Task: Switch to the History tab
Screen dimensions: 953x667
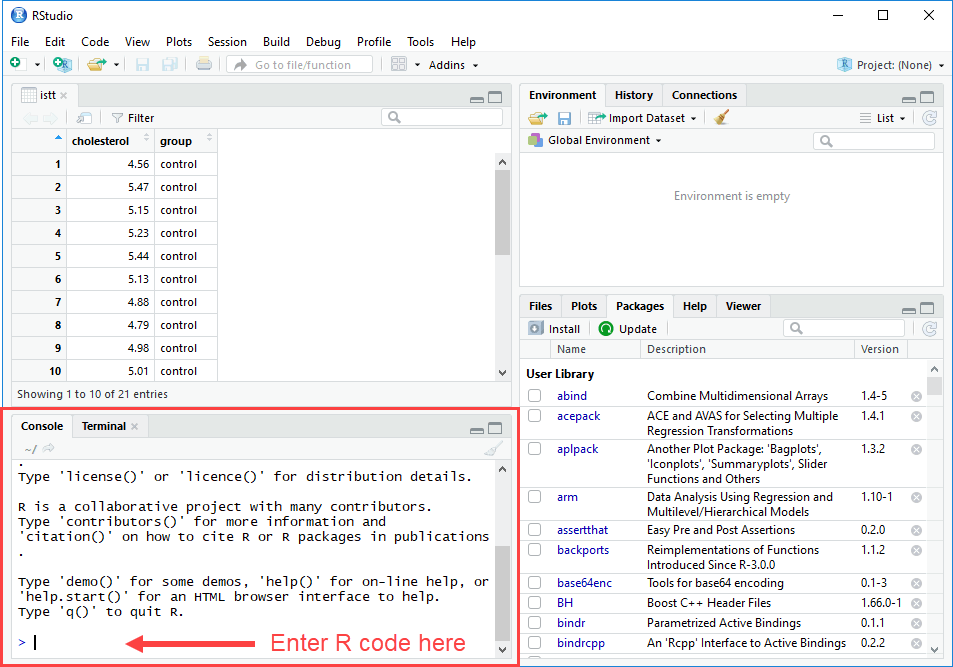Action: [x=633, y=94]
